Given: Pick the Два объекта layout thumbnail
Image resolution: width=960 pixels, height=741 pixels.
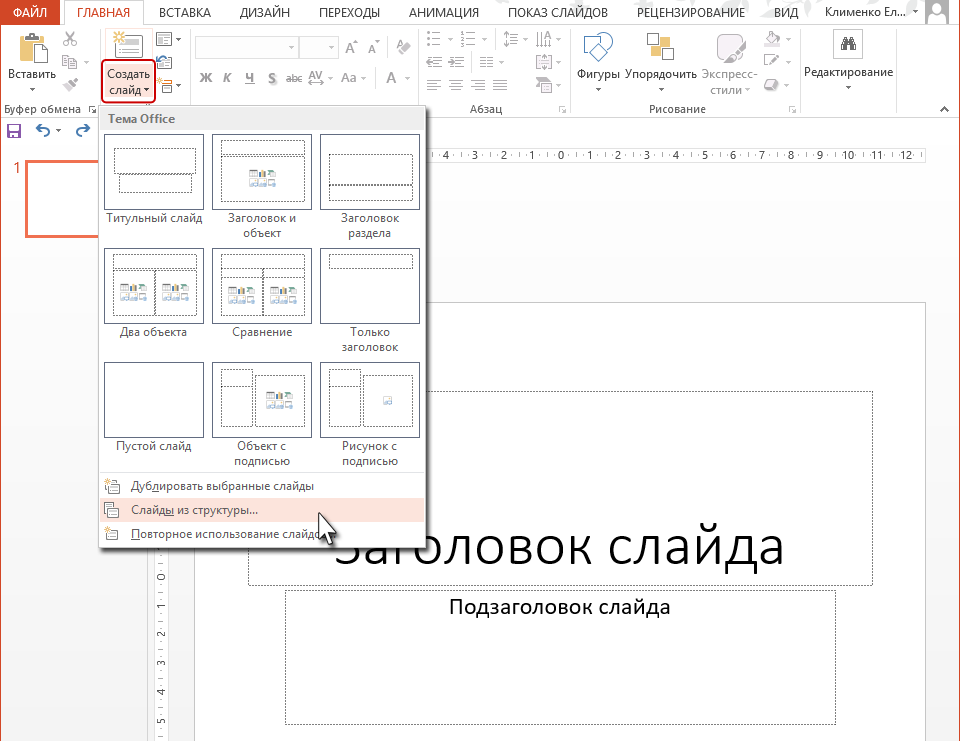Looking at the screenshot, I should (154, 286).
